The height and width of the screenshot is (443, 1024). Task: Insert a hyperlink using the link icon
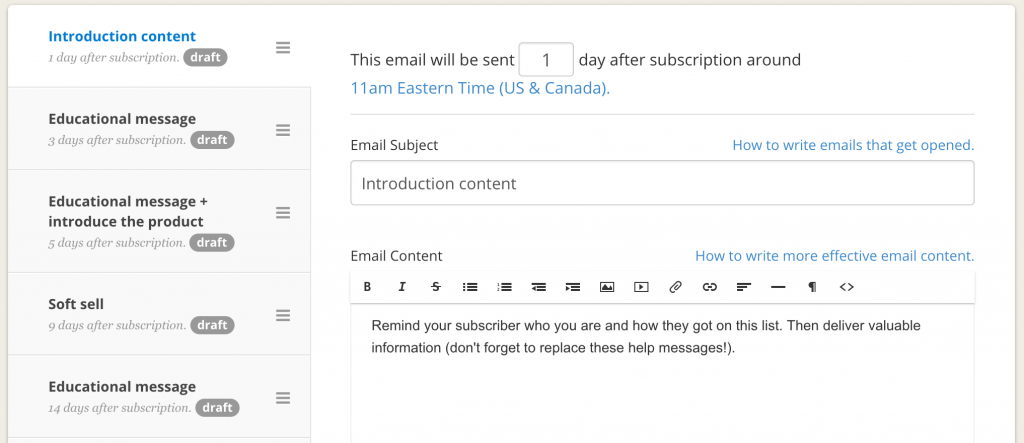tap(709, 287)
